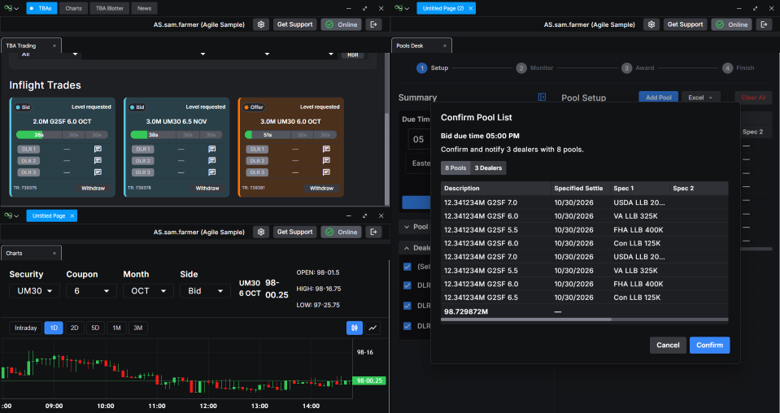
Task: Click progress timer on UM30 6.5 NOV card
Action: click(x=177, y=135)
